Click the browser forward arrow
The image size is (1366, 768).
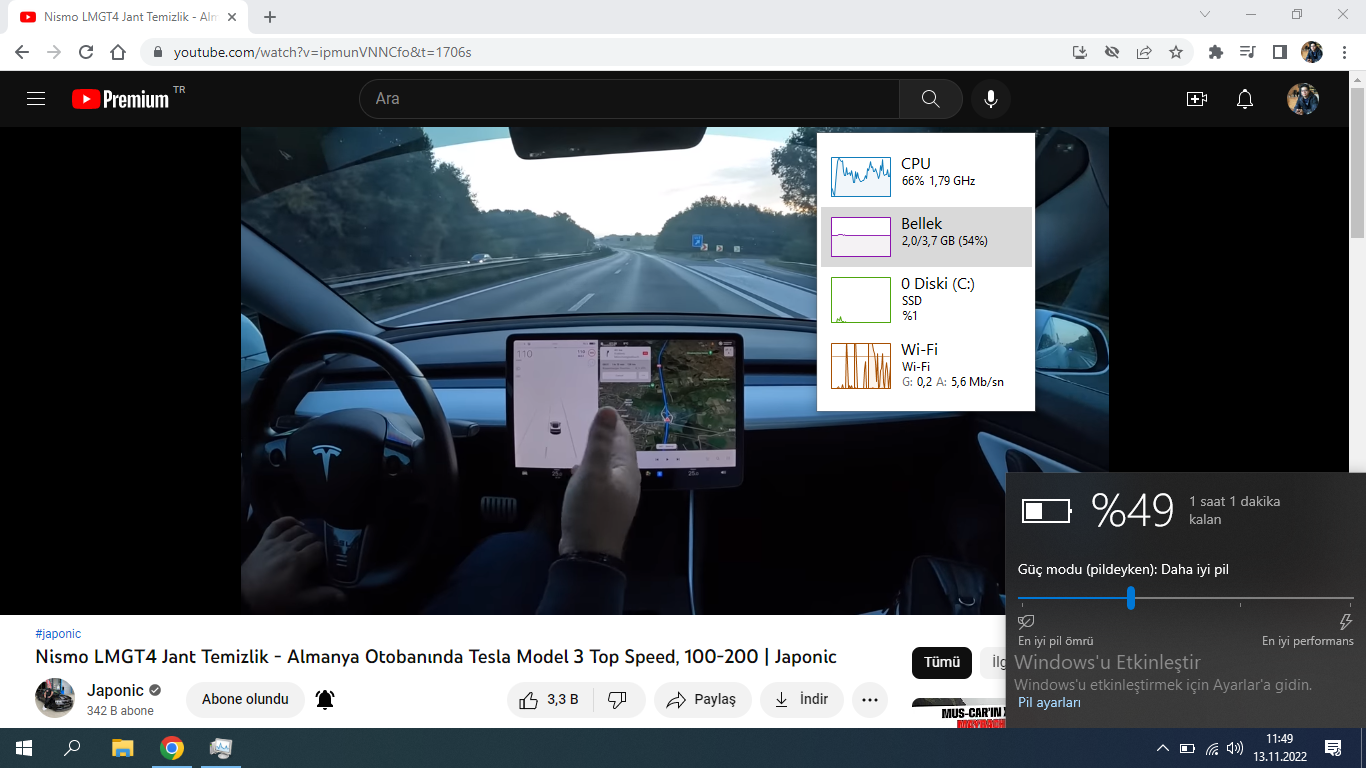point(54,52)
